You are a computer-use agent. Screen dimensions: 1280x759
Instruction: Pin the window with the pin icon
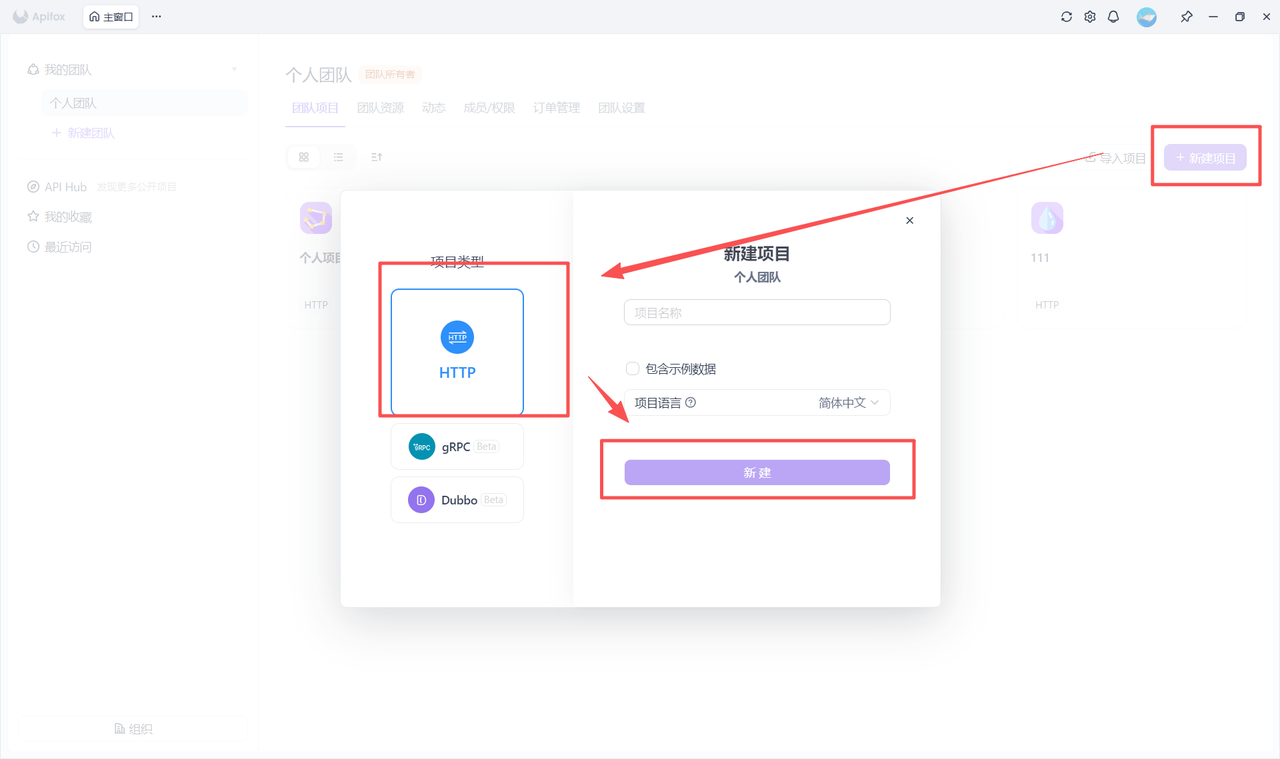coord(1186,17)
